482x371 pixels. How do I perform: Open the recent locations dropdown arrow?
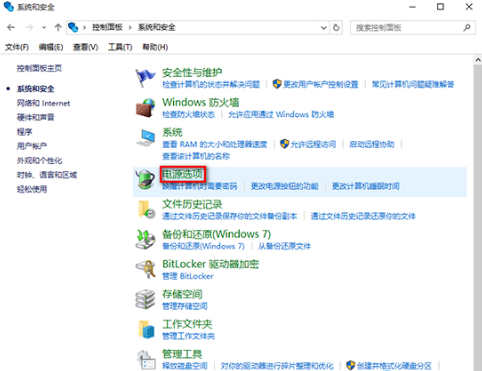point(44,28)
